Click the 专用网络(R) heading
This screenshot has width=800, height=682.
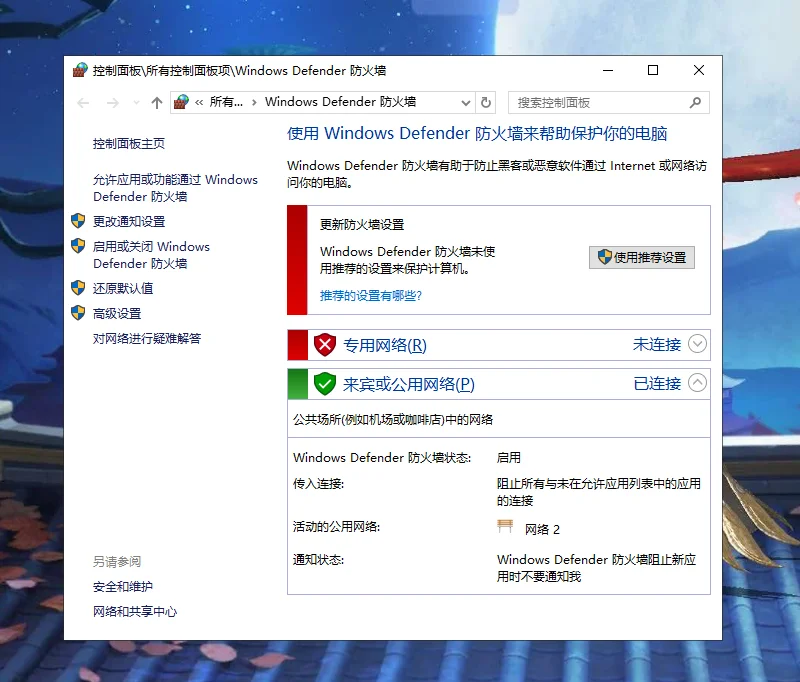click(385, 345)
